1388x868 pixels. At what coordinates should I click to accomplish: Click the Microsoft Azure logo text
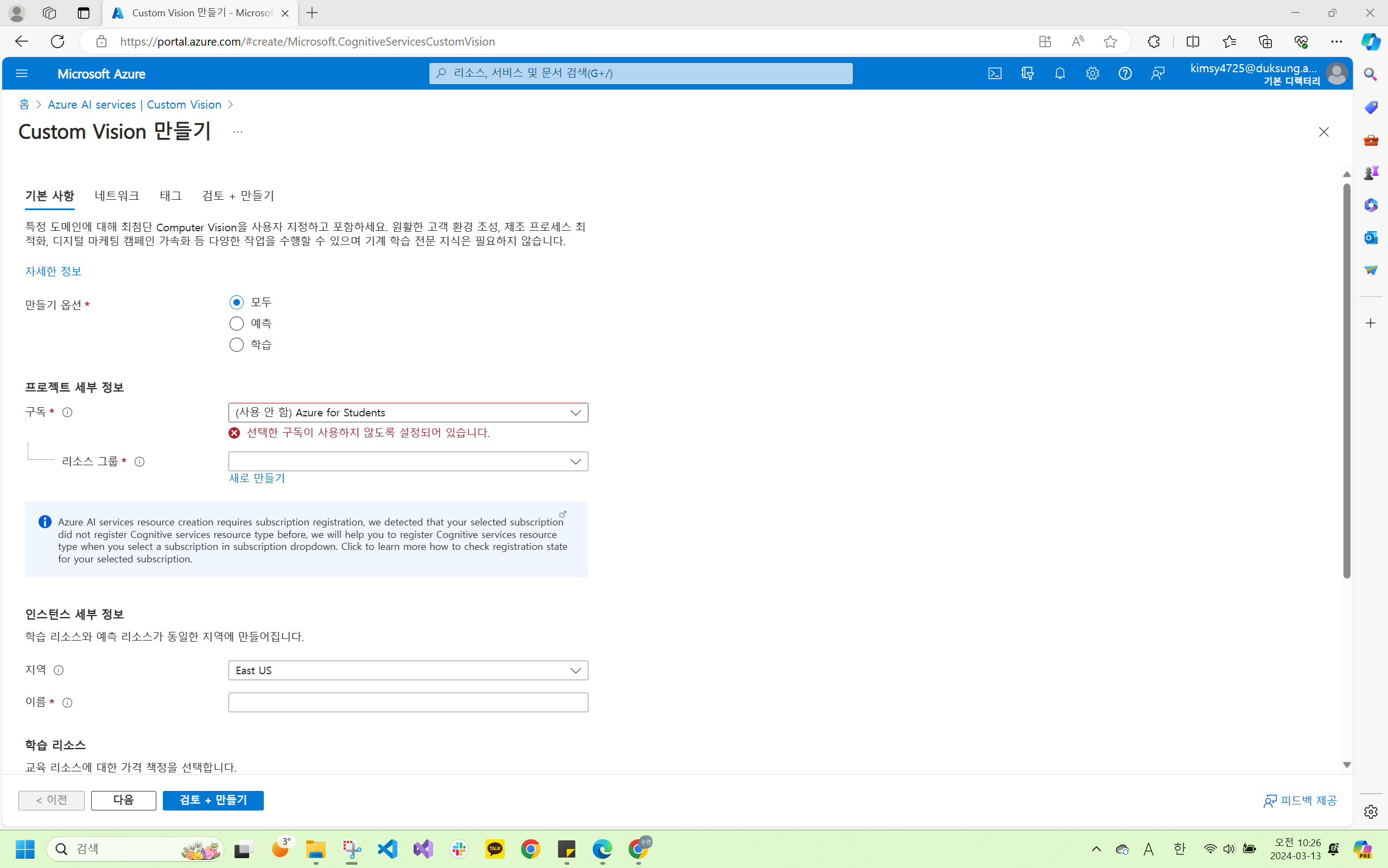point(102,74)
